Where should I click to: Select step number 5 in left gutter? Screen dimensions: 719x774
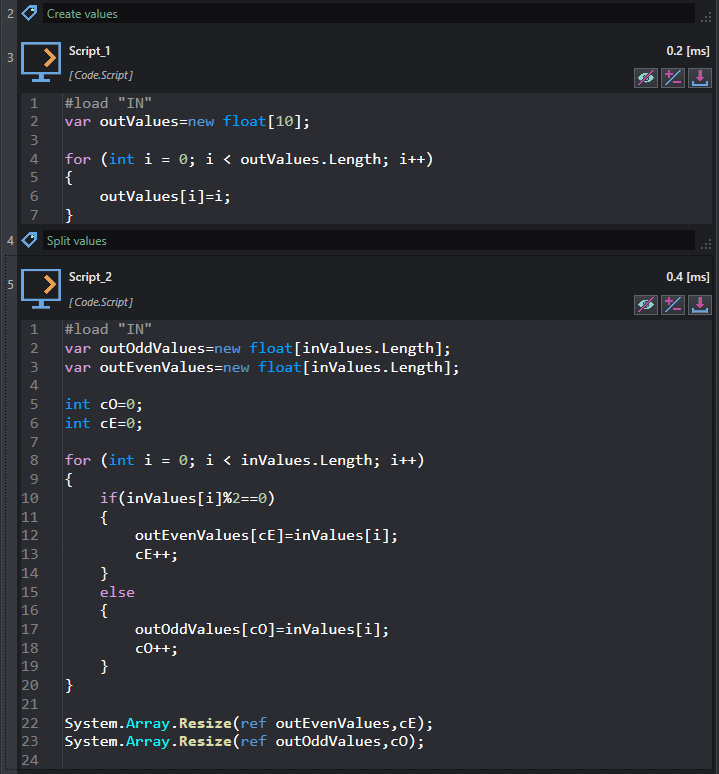point(10,284)
